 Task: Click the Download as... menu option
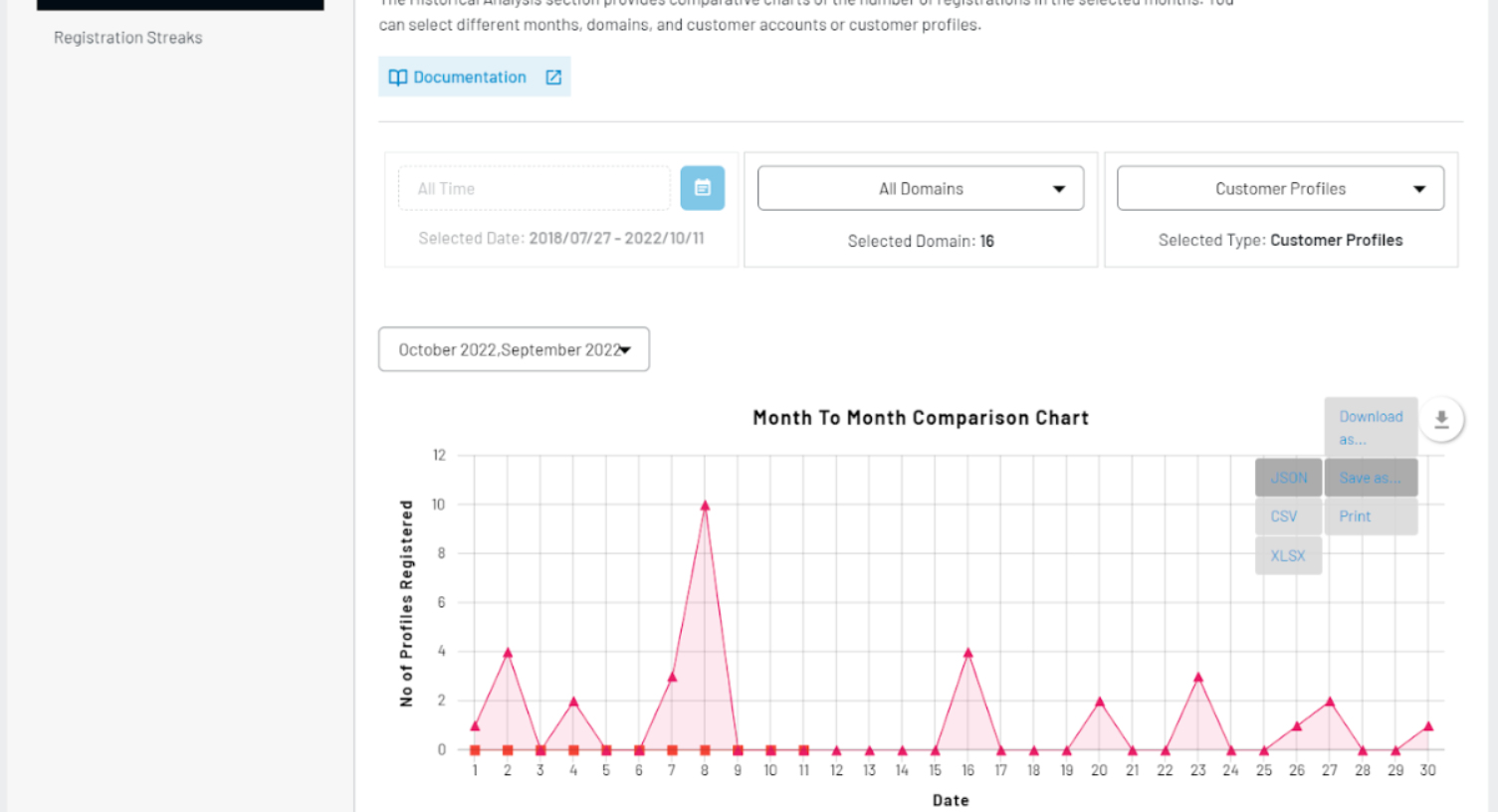pyautogui.click(x=1370, y=427)
